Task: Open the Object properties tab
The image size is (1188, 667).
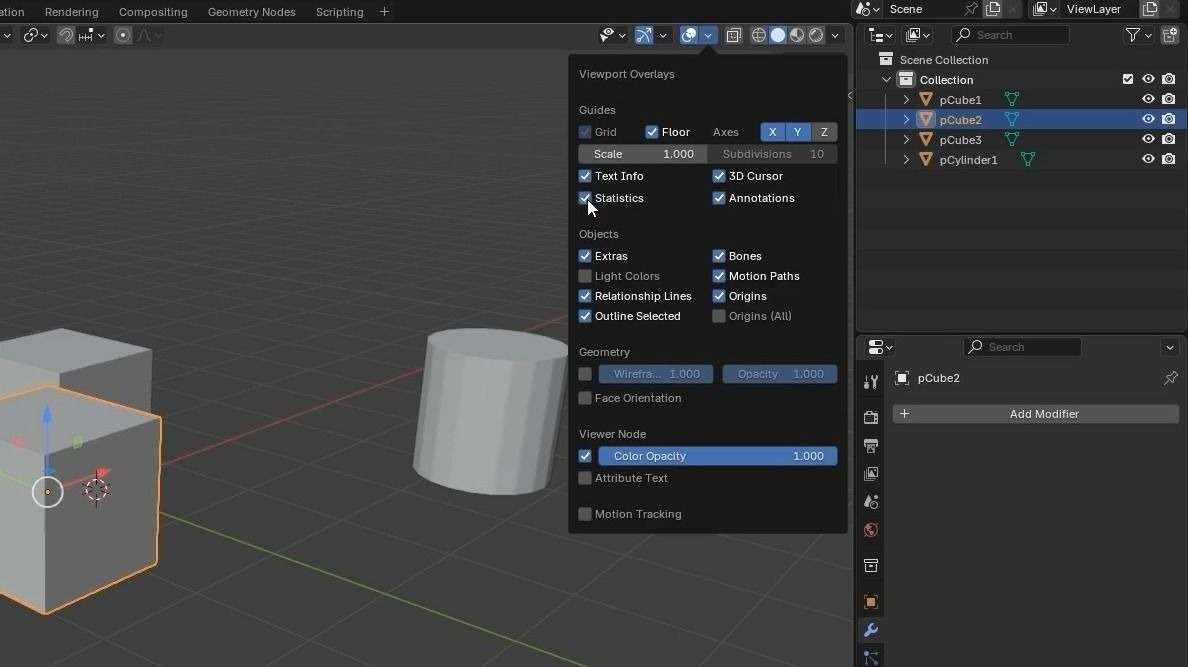Action: point(871,602)
